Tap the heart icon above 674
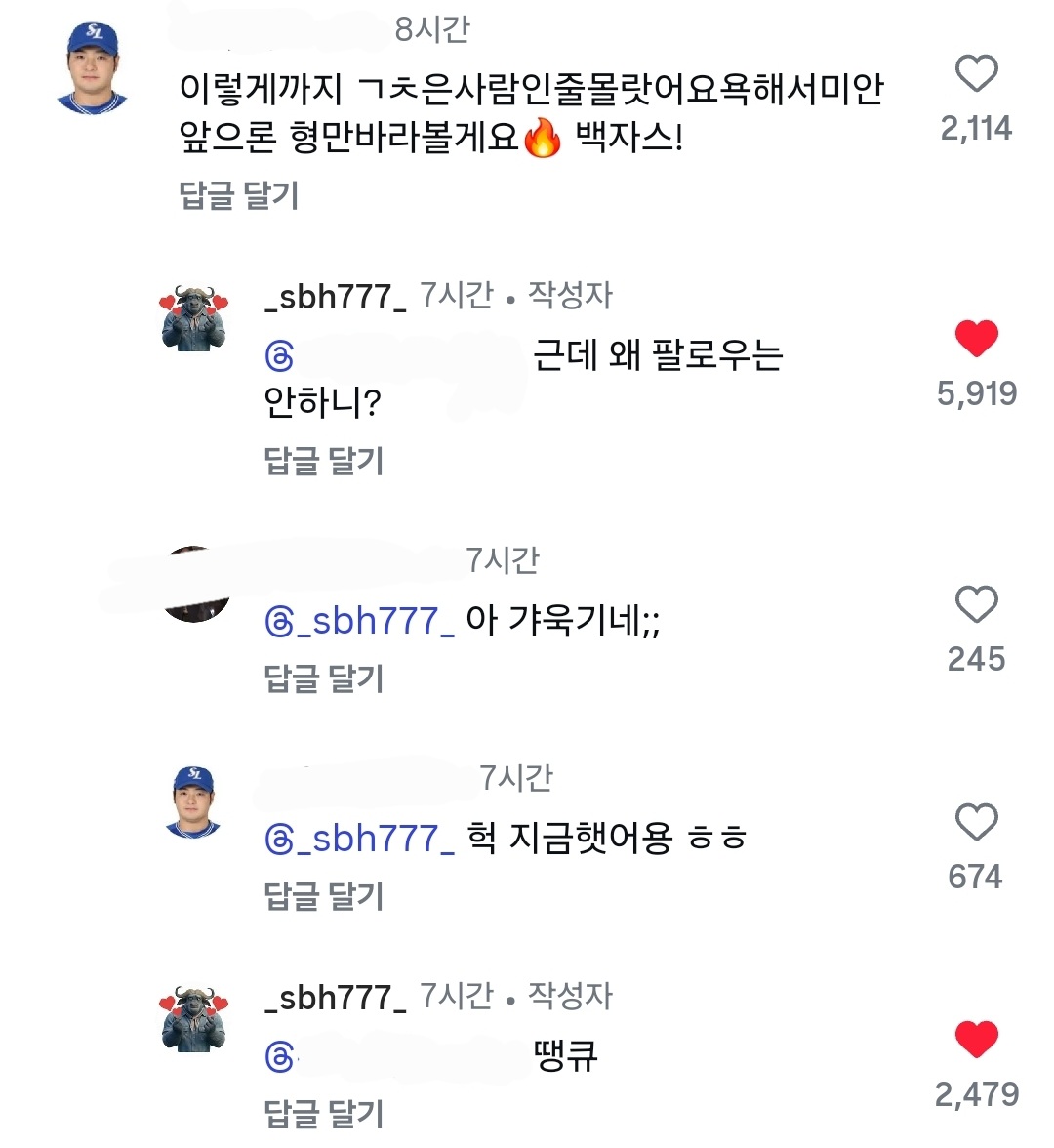 tap(976, 823)
